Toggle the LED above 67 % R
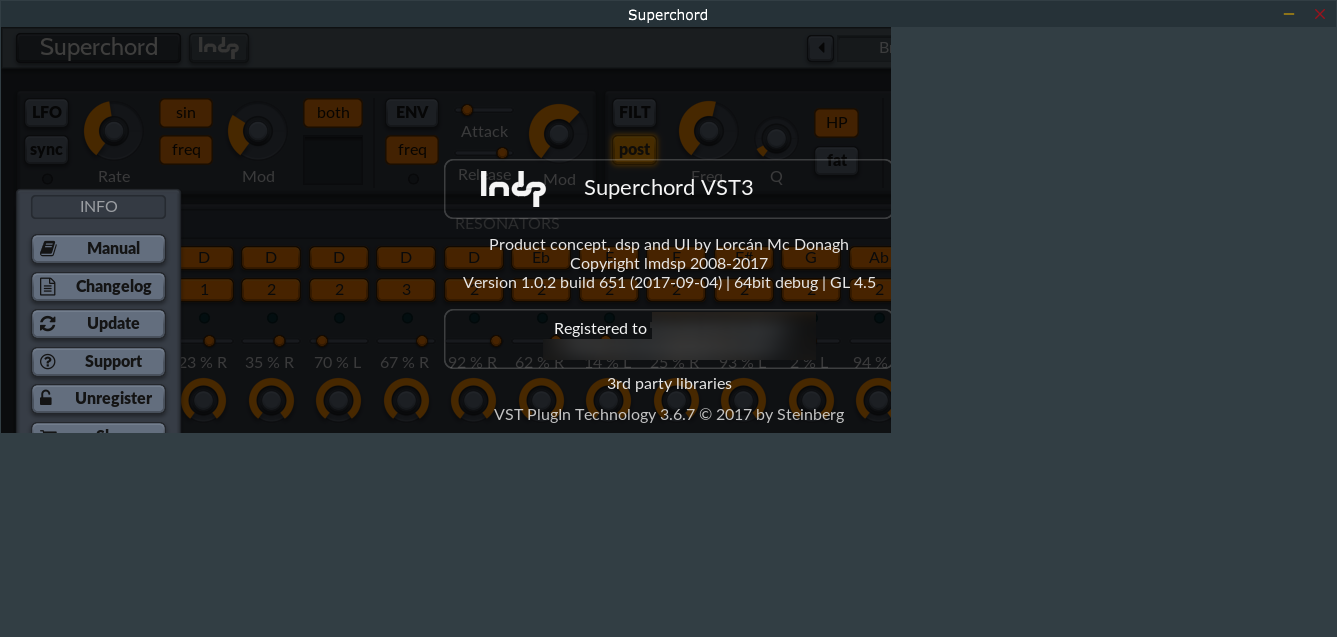Screen dimensions: 1337x637 click(407, 318)
